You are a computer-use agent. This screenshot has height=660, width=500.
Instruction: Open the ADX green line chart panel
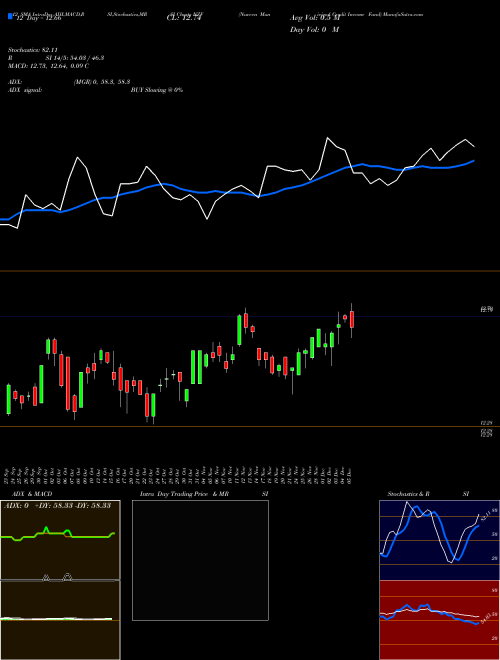(x=60, y=540)
